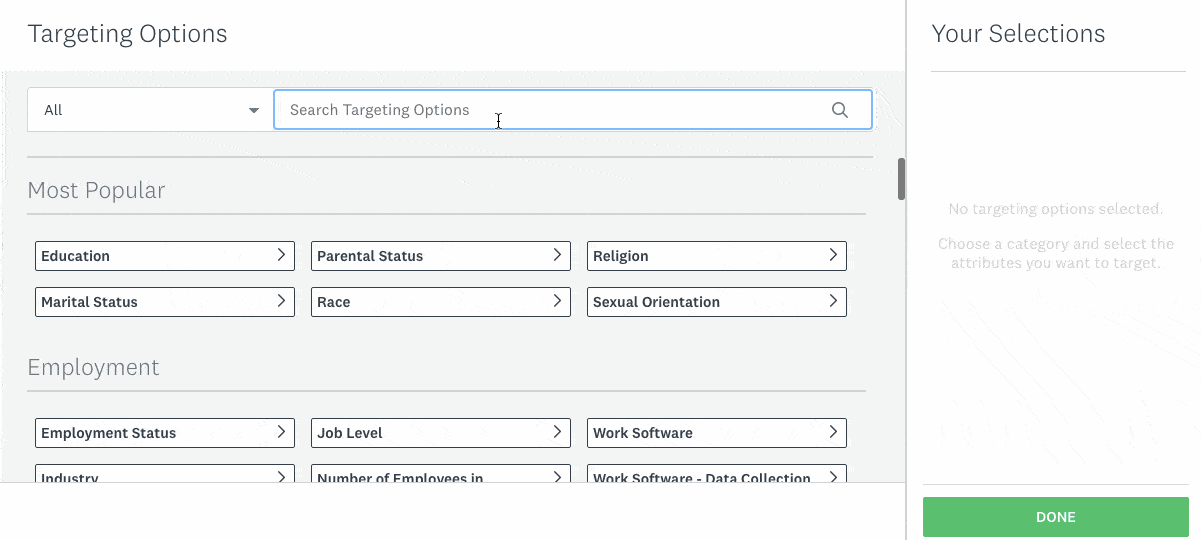
Task: Click the chevron arrow beside Religion
Action: (833, 256)
